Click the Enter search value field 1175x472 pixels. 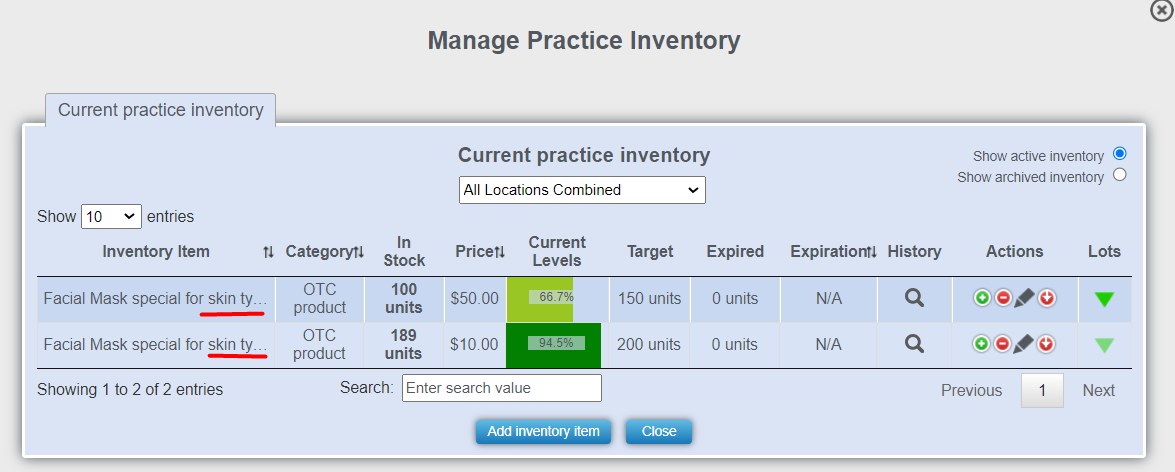click(501, 388)
